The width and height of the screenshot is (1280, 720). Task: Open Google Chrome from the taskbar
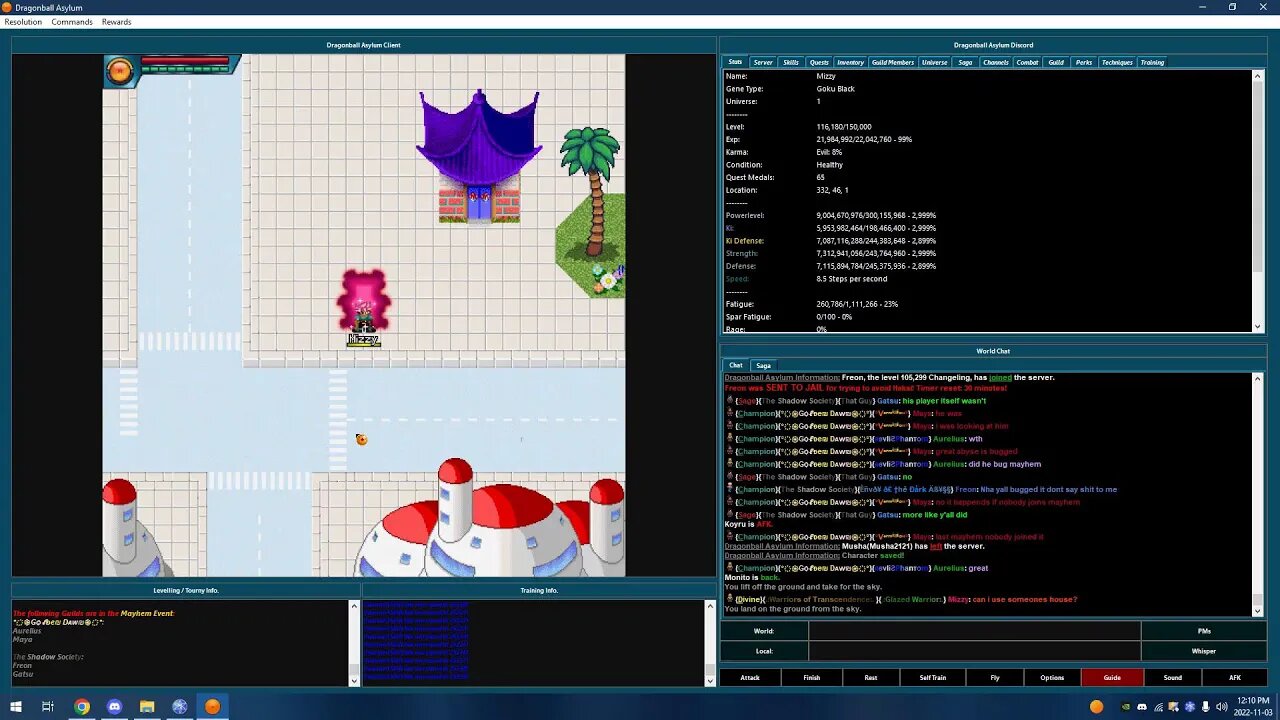[82, 706]
